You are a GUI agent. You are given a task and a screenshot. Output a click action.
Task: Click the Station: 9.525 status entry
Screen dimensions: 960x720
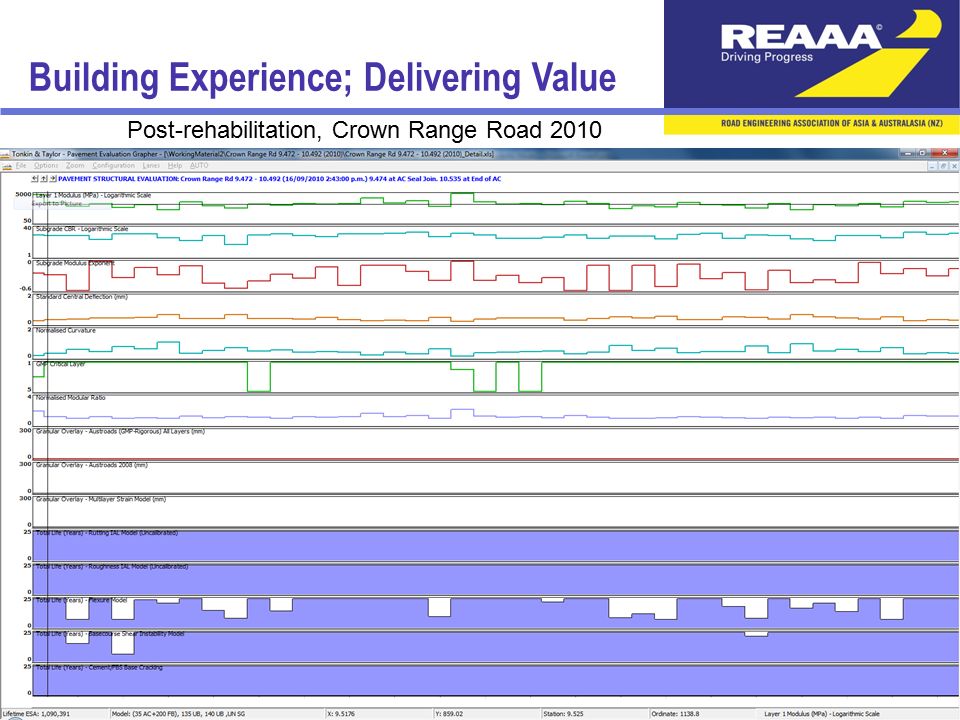tap(563, 714)
